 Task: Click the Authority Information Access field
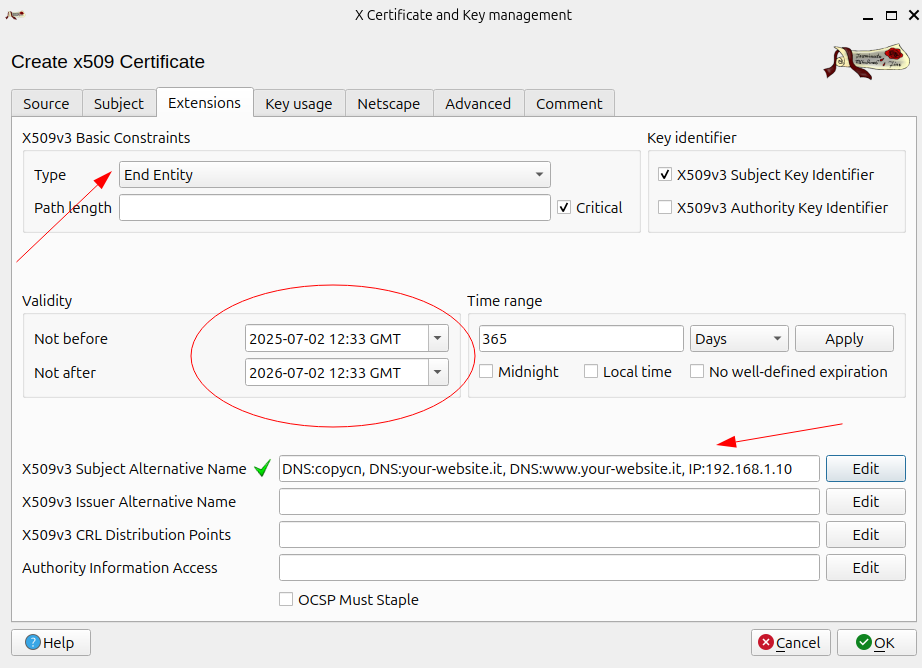click(549, 567)
